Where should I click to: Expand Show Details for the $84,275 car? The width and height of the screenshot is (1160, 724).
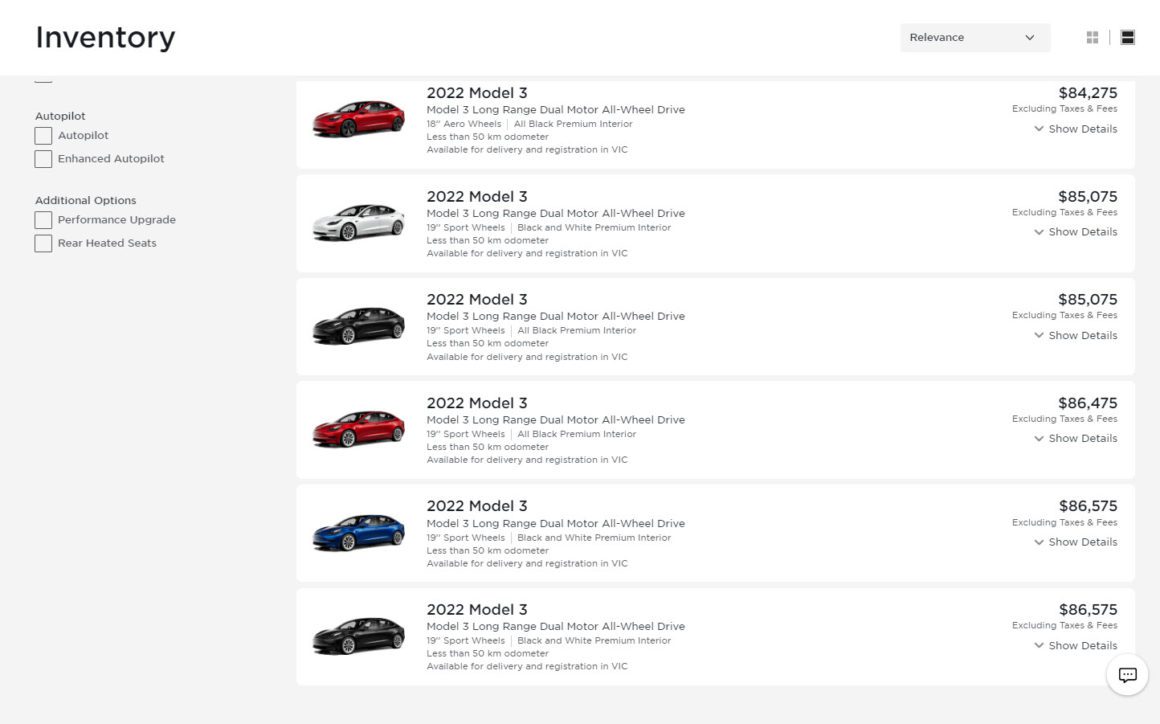(1076, 129)
